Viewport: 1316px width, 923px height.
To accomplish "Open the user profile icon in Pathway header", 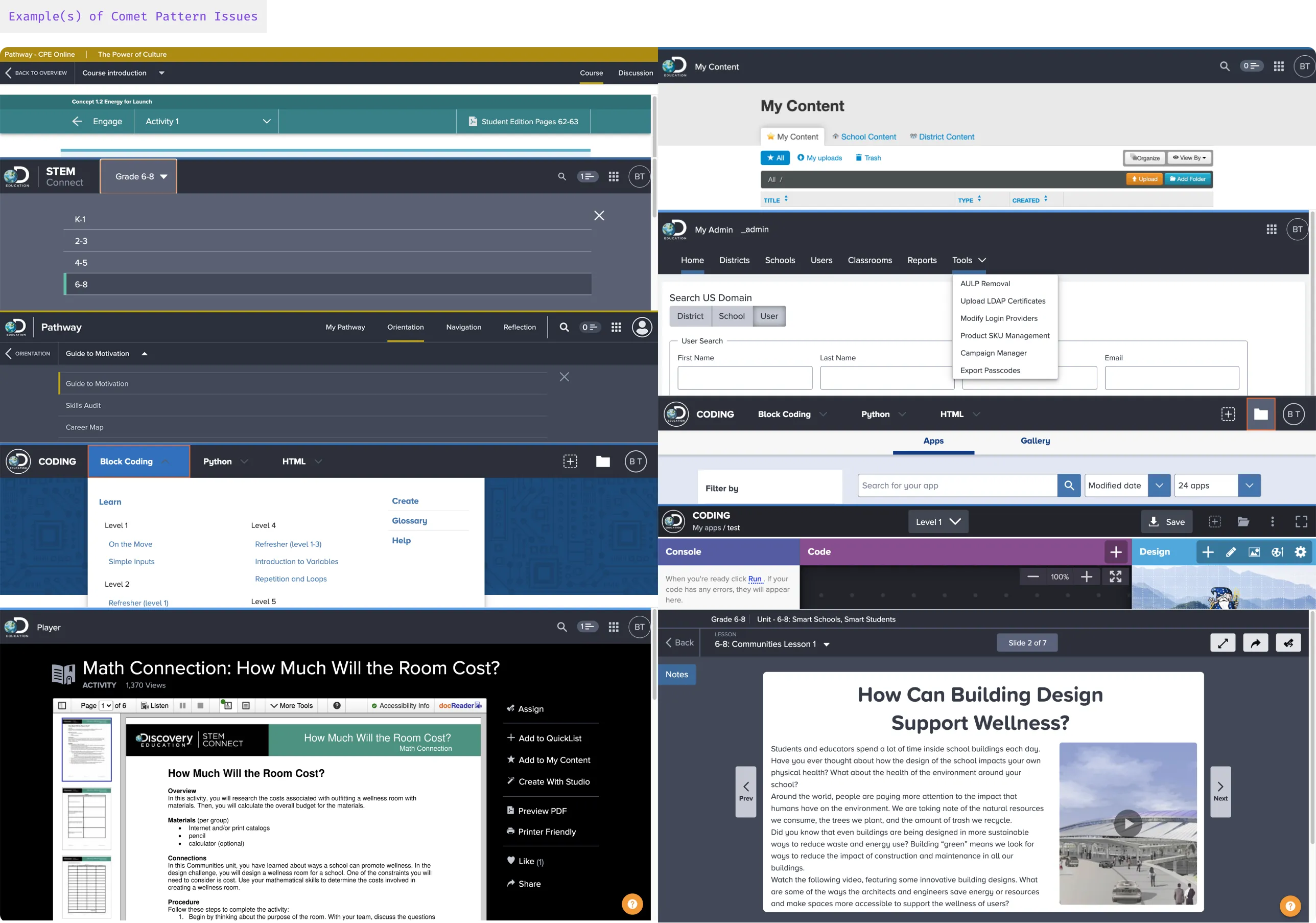I will 641,328.
